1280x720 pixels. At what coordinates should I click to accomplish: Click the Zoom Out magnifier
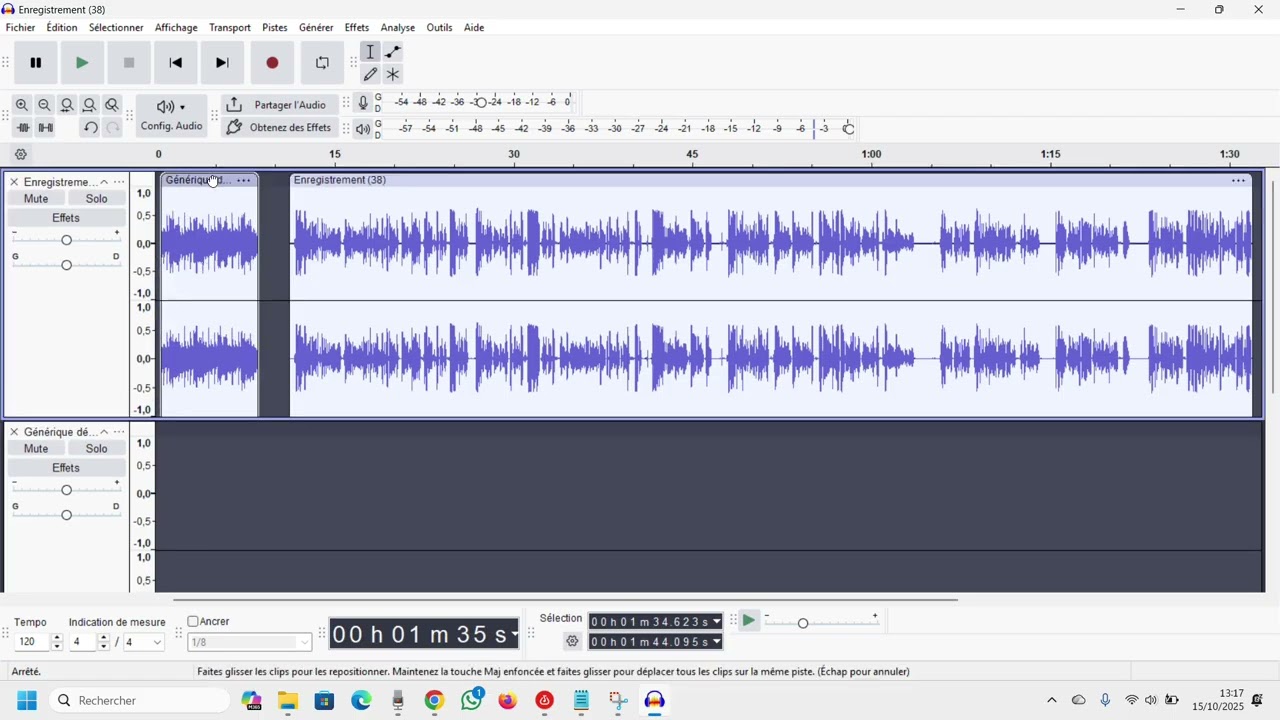point(44,105)
